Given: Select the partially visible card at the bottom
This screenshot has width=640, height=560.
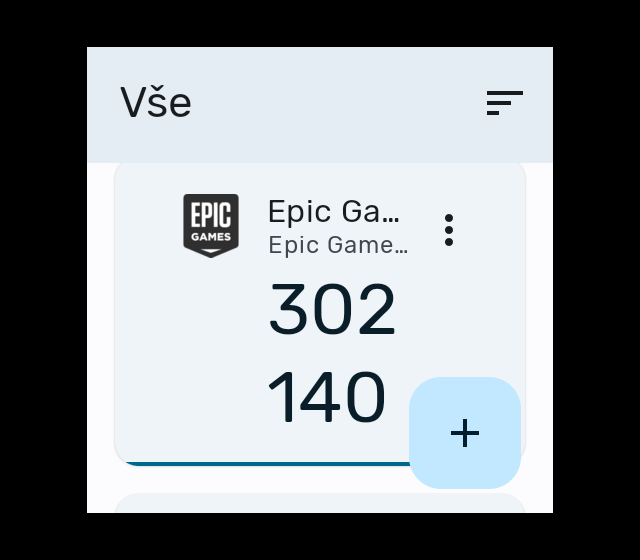Looking at the screenshot, I should (x=320, y=503).
